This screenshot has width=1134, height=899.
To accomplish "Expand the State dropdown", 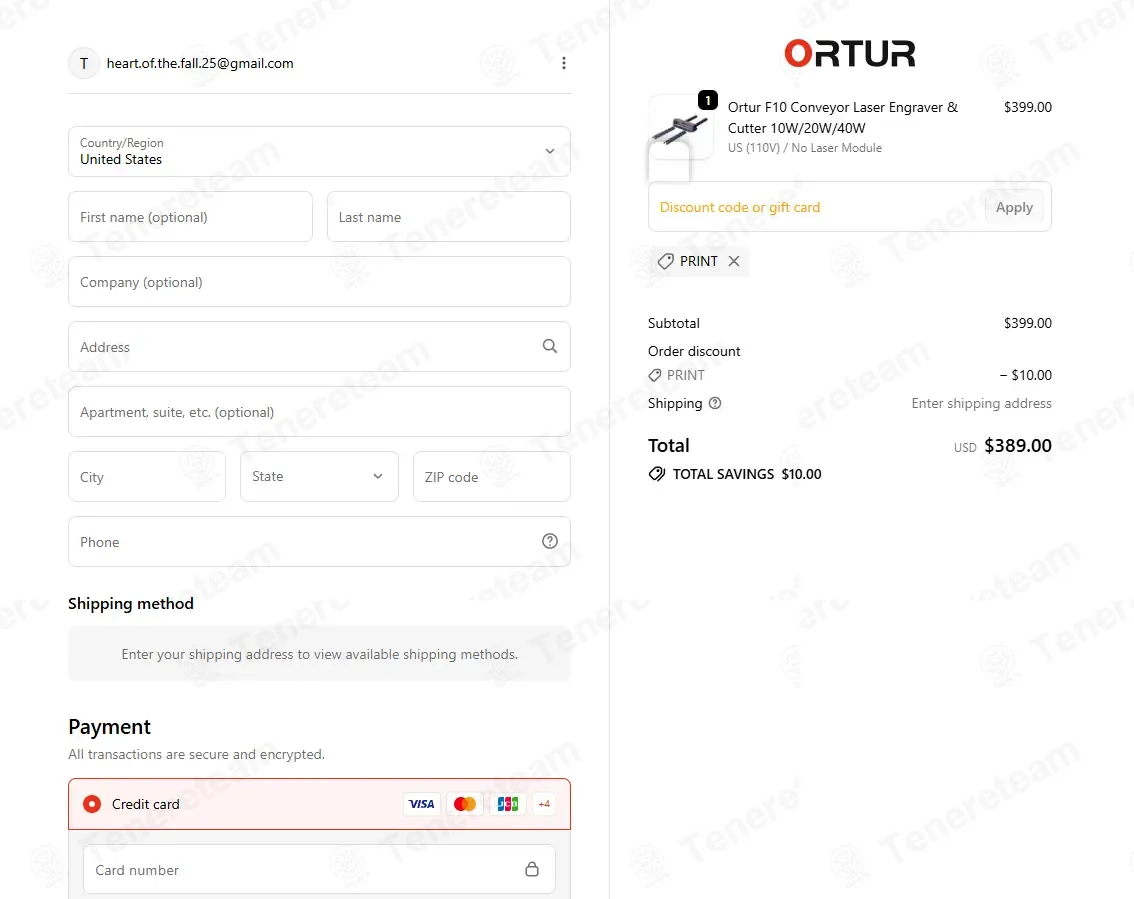I will coord(319,476).
